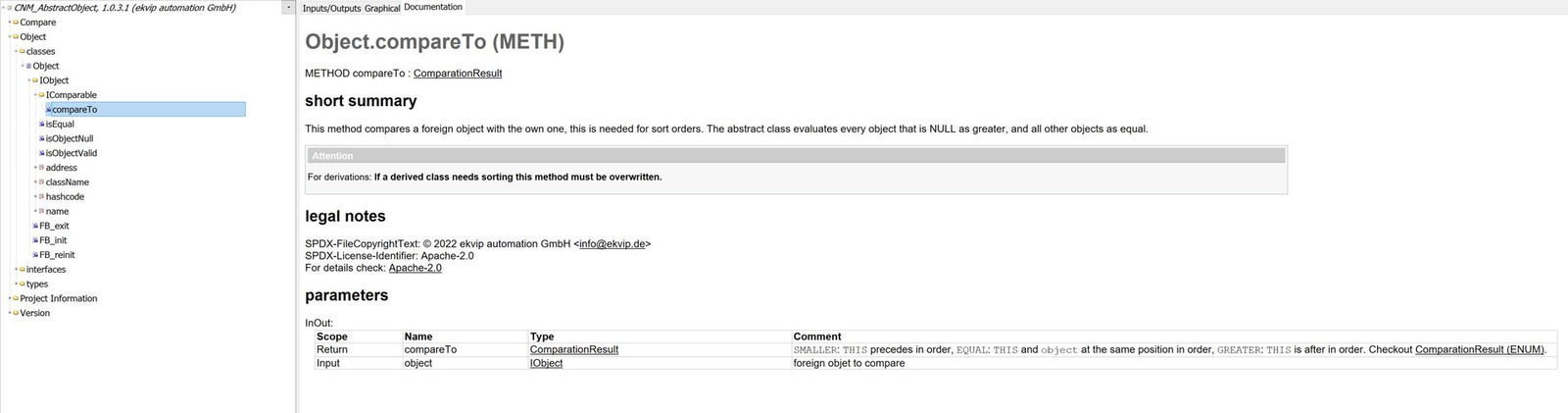Click the isObjectValid method icon
Viewport: 1568px width, 413px height.
pos(42,153)
